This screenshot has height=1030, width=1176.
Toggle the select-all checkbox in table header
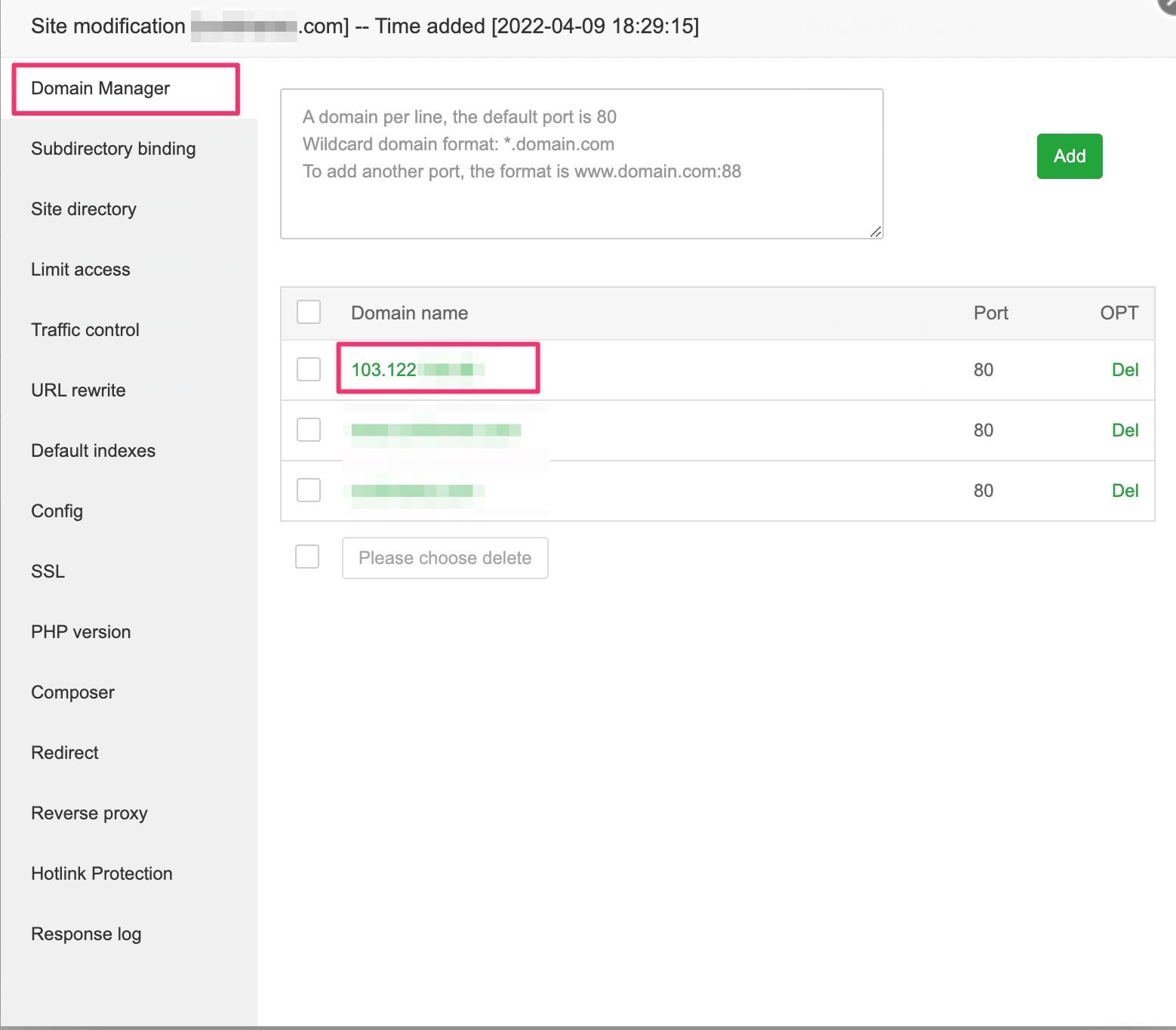(x=309, y=312)
